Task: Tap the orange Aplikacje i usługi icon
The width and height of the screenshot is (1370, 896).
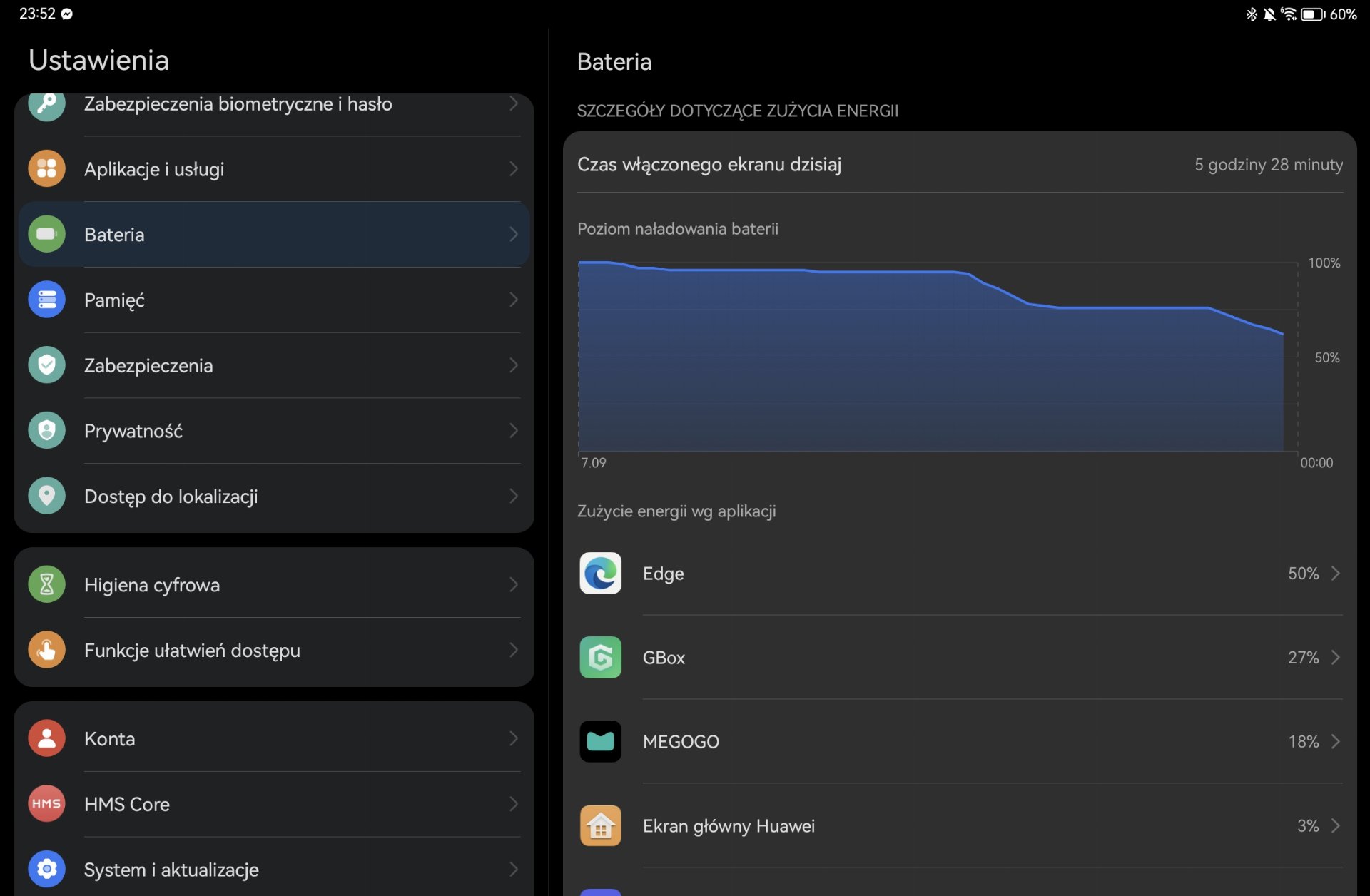Action: [46, 169]
